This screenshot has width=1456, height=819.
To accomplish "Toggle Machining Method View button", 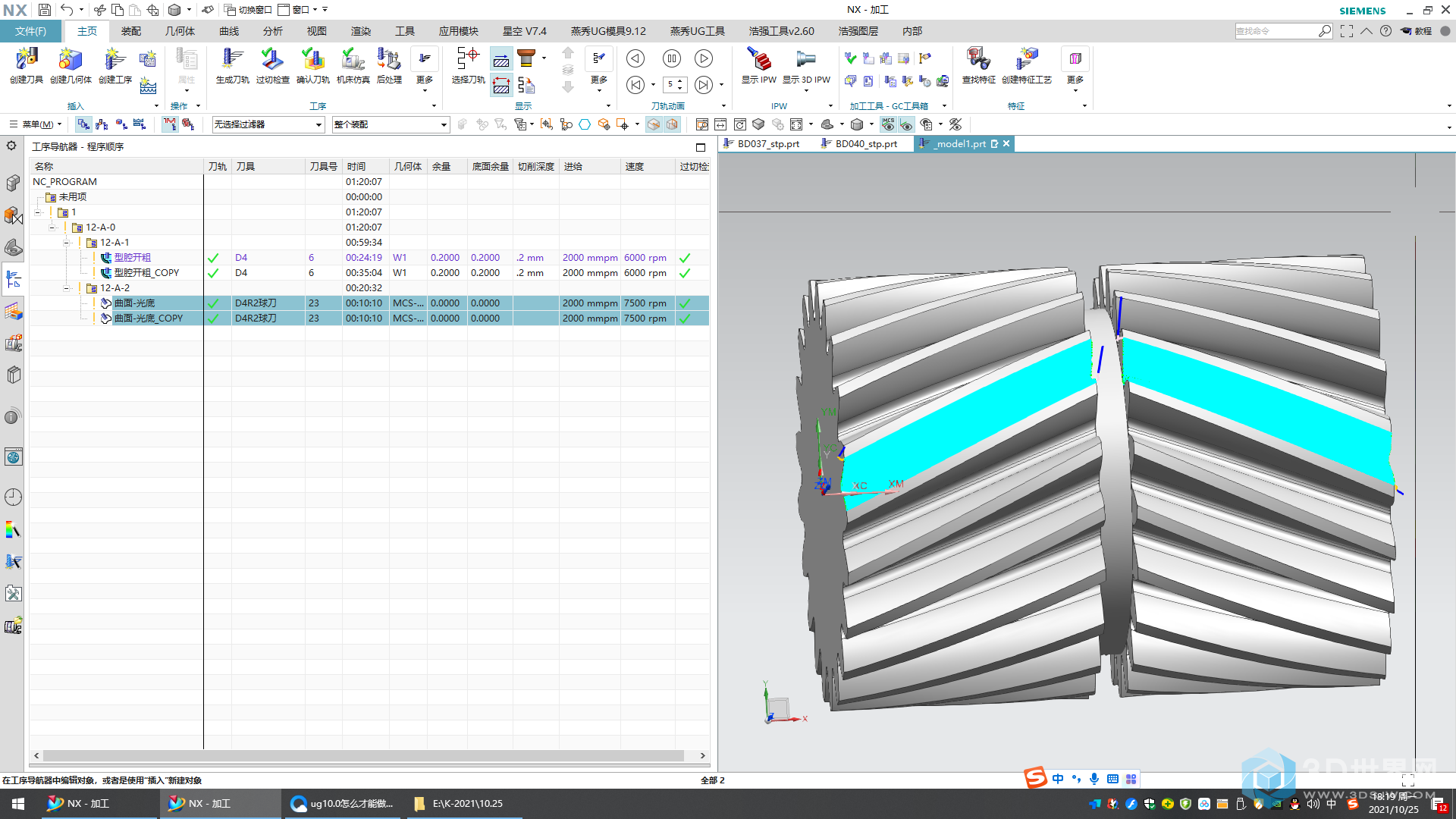I will (140, 124).
